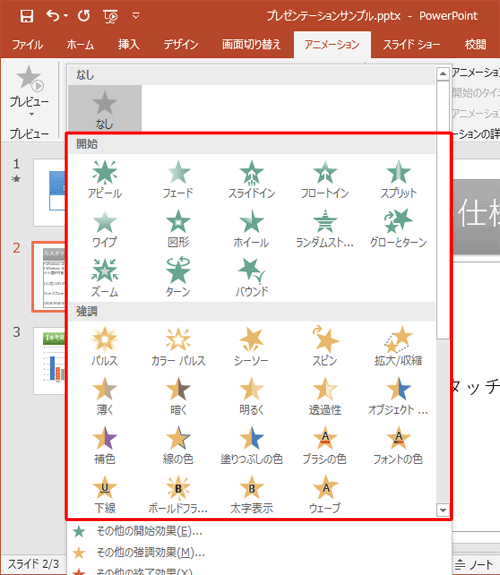Select the ホイール entrance effect
This screenshot has width=500, height=575.
point(251,229)
